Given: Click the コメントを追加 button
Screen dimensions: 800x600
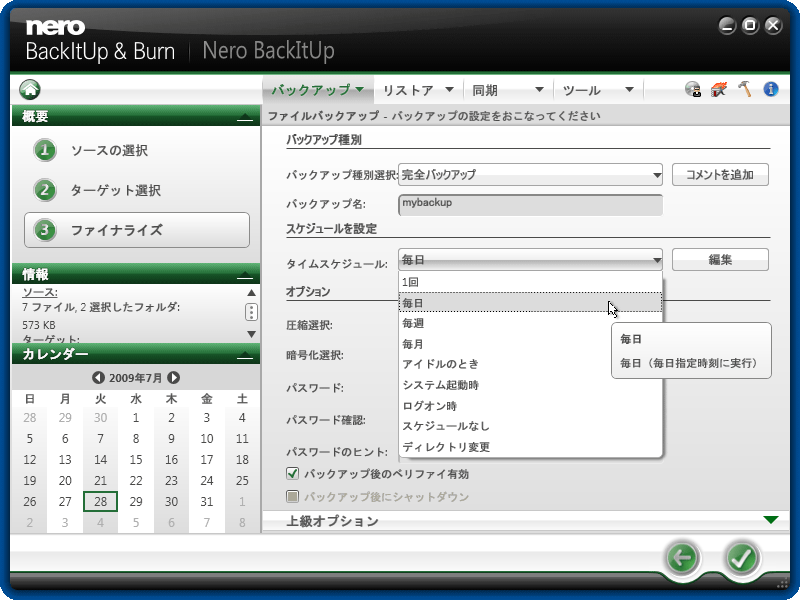Looking at the screenshot, I should click(x=720, y=174).
